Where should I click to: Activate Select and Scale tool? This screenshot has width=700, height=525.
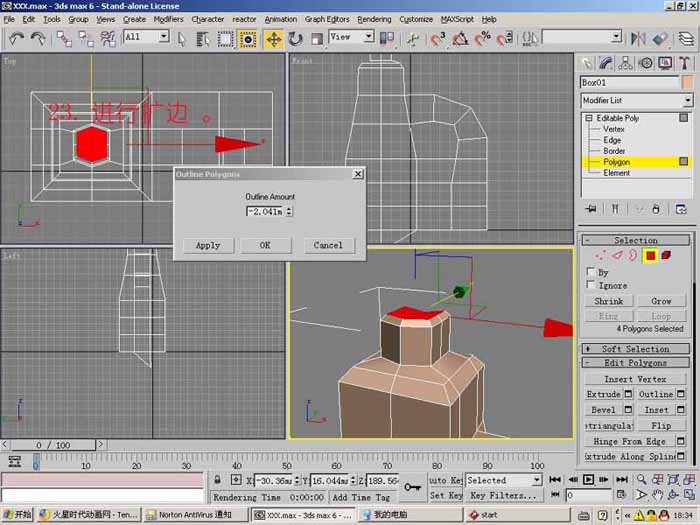317,39
